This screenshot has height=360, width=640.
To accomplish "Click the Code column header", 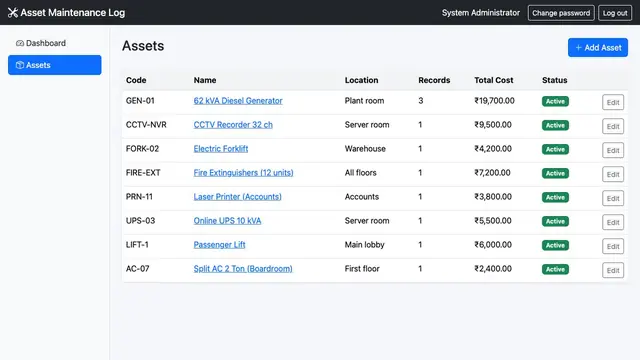I will point(136,80).
